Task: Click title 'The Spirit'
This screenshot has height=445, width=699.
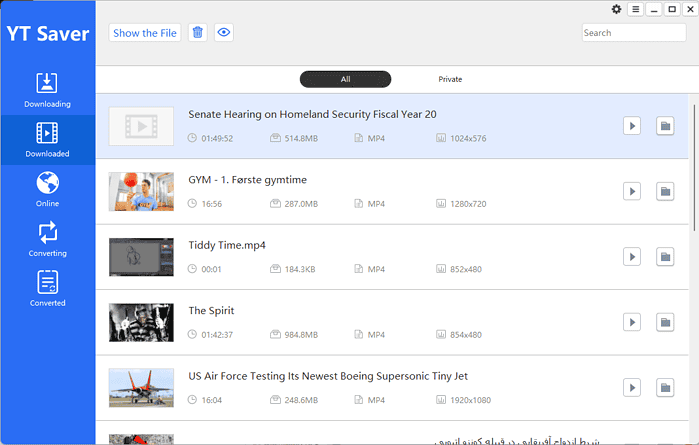Action: (211, 311)
